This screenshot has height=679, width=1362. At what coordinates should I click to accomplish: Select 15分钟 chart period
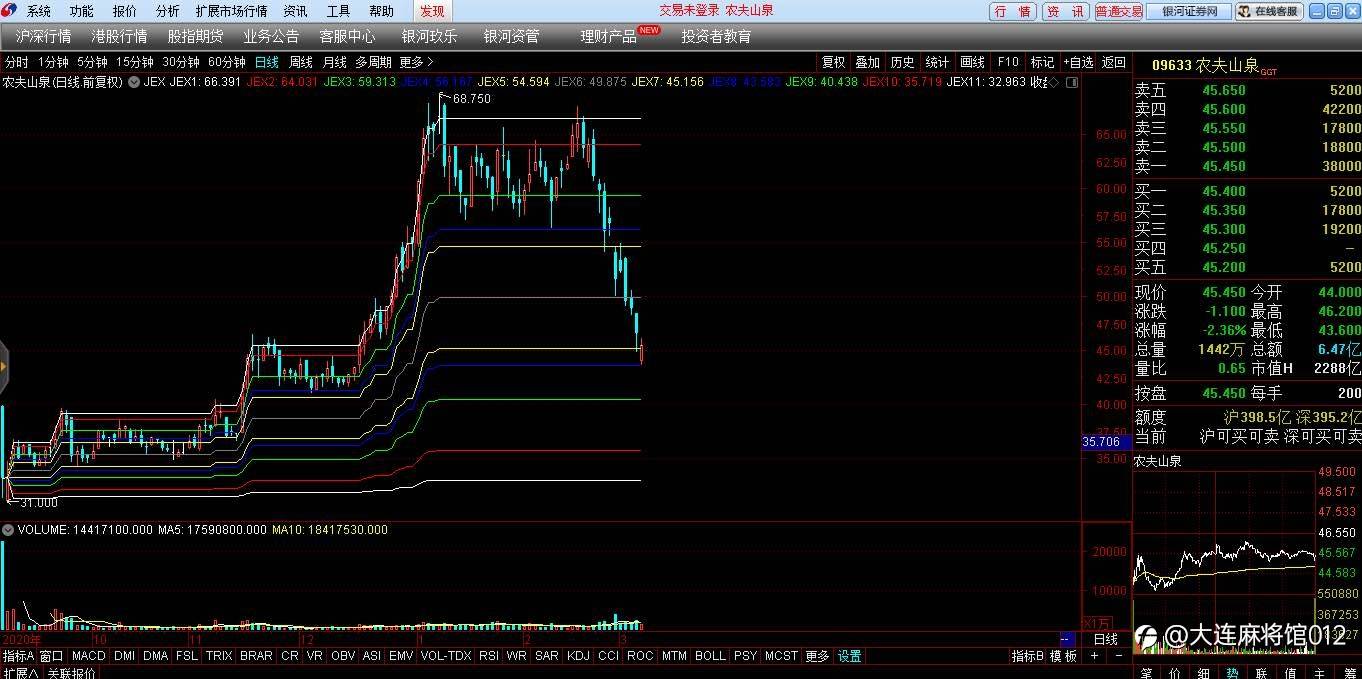point(135,62)
